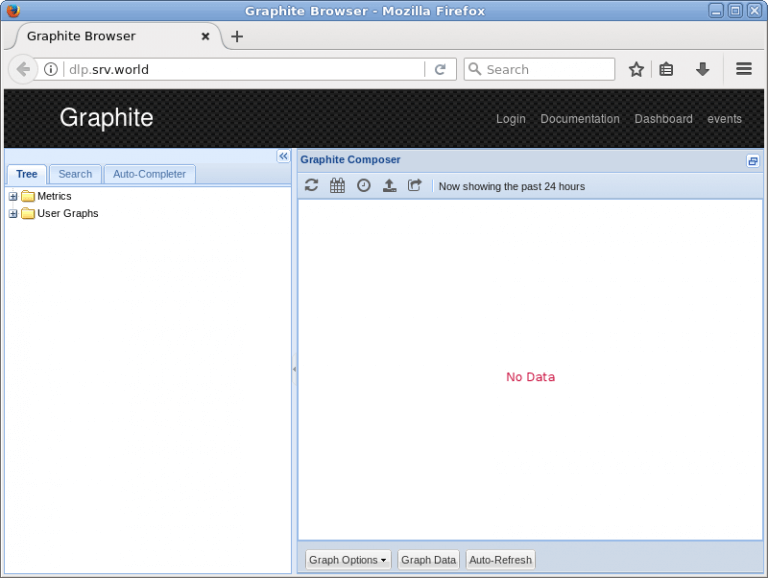Close the Graphite Browser tab
Image resolution: width=768 pixels, height=578 pixels.
coord(206,36)
